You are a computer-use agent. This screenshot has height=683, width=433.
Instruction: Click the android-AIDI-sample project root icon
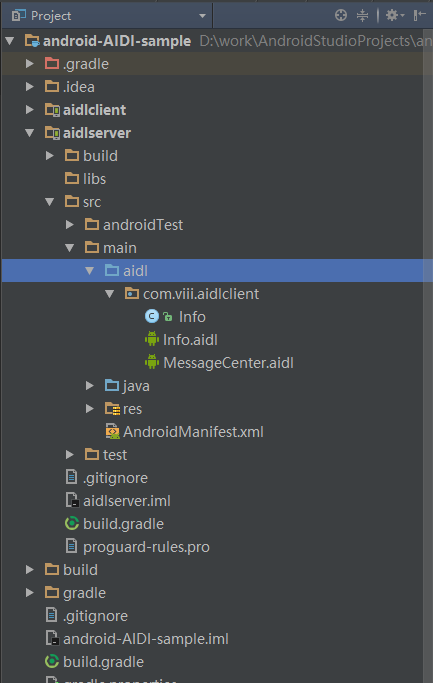(x=32, y=41)
